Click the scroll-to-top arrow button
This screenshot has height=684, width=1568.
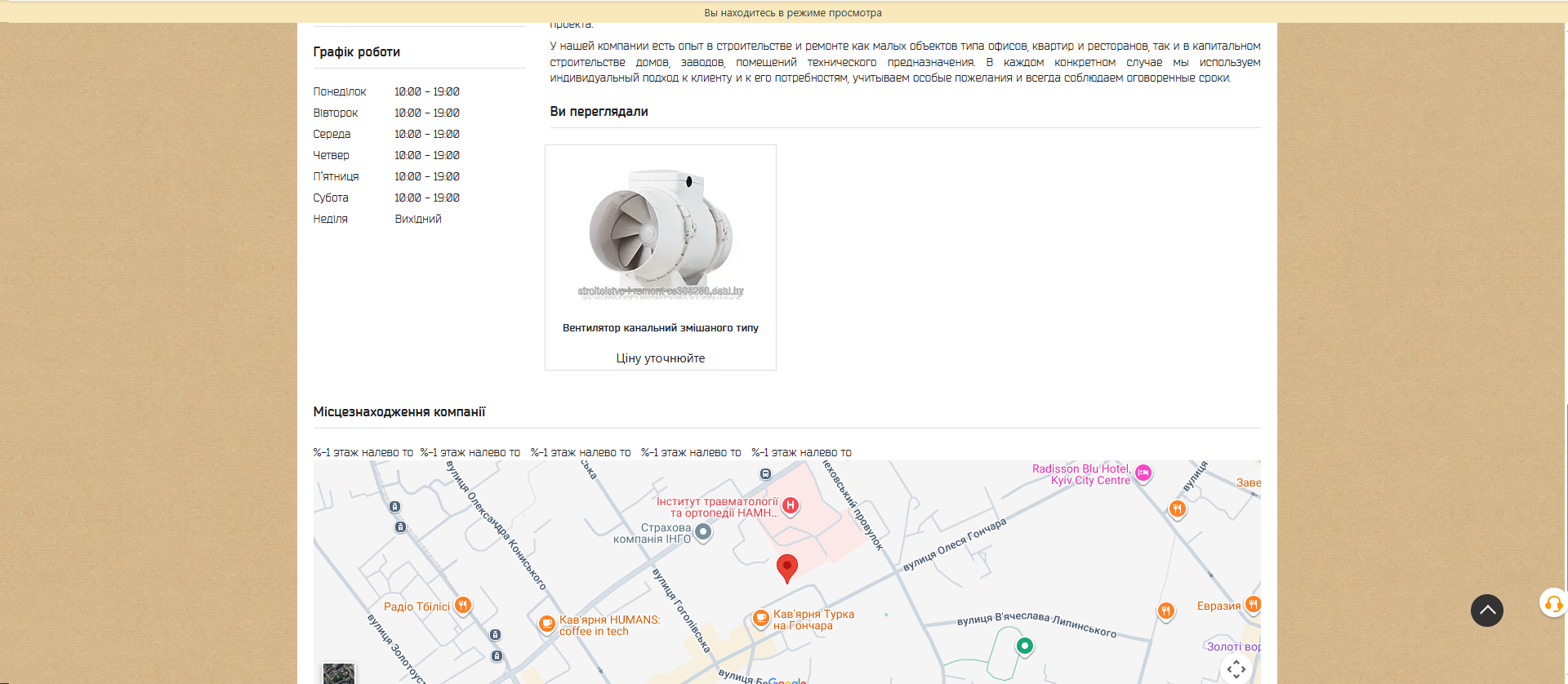point(1486,611)
